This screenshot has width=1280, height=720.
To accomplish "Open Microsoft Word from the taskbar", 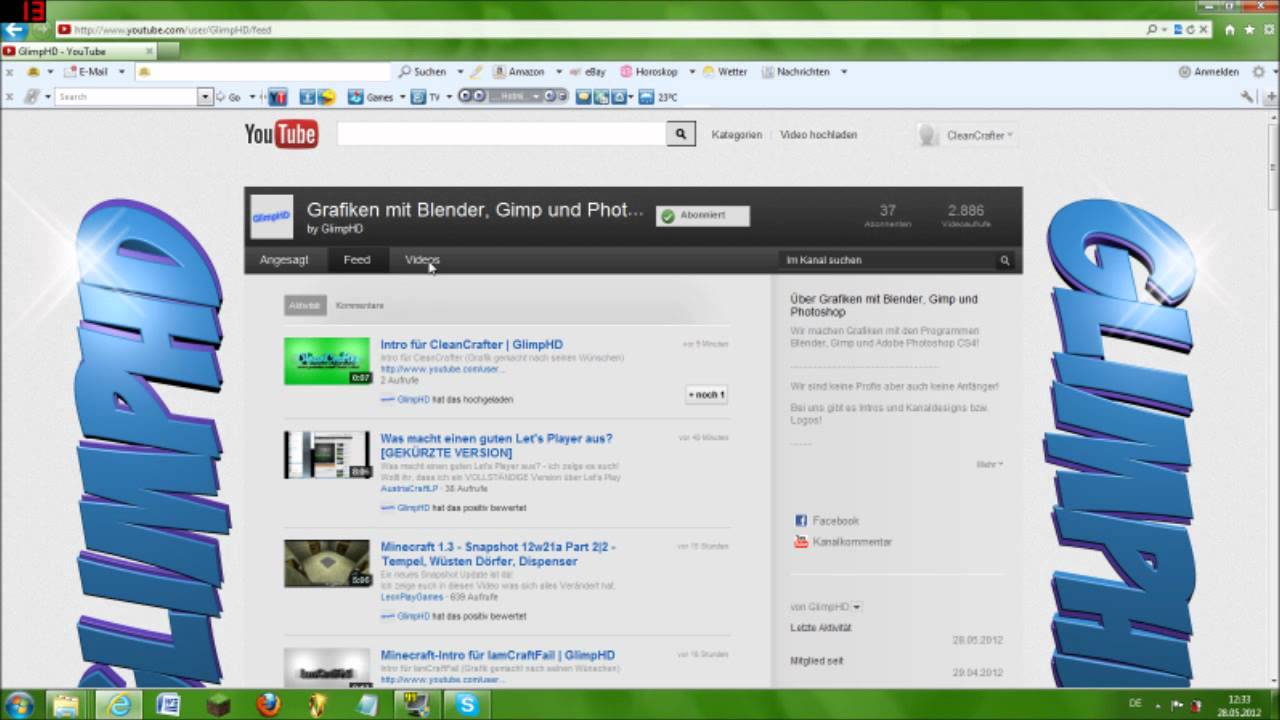I will [168, 705].
